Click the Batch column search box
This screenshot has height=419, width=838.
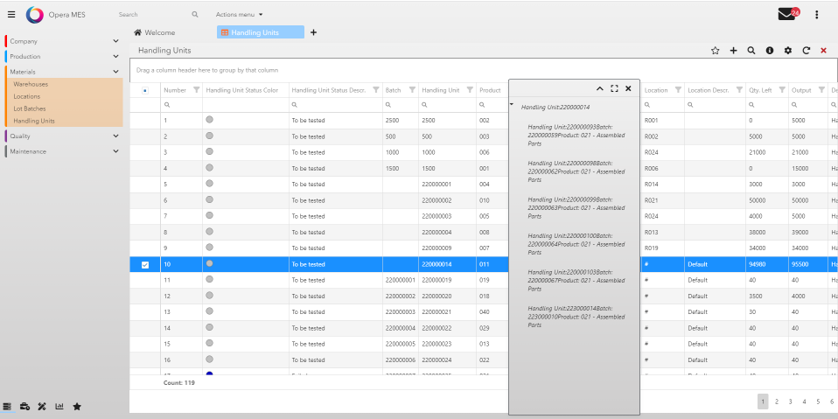[401, 105]
